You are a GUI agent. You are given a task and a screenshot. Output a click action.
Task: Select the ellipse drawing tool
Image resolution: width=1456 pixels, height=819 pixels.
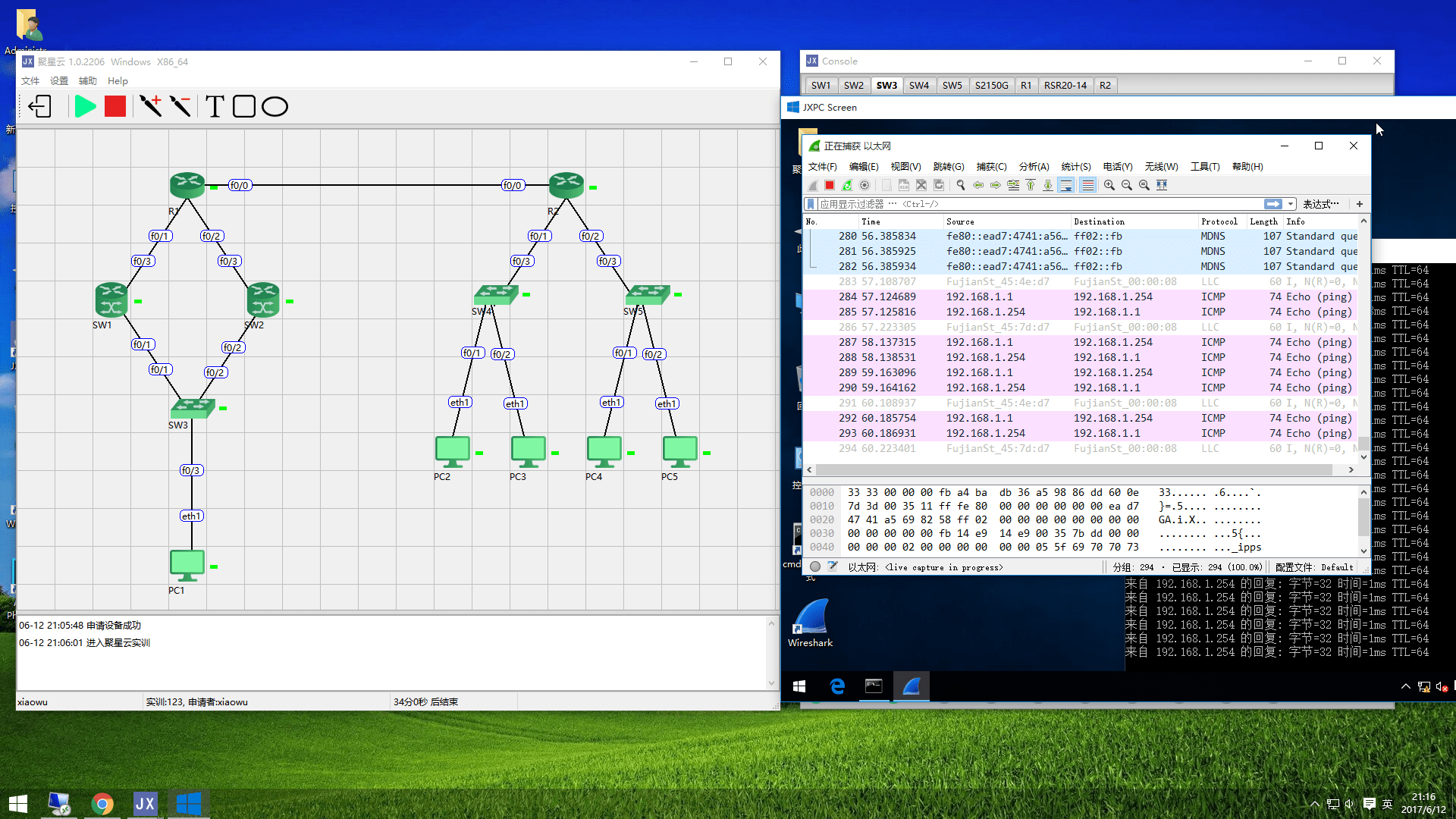(275, 107)
